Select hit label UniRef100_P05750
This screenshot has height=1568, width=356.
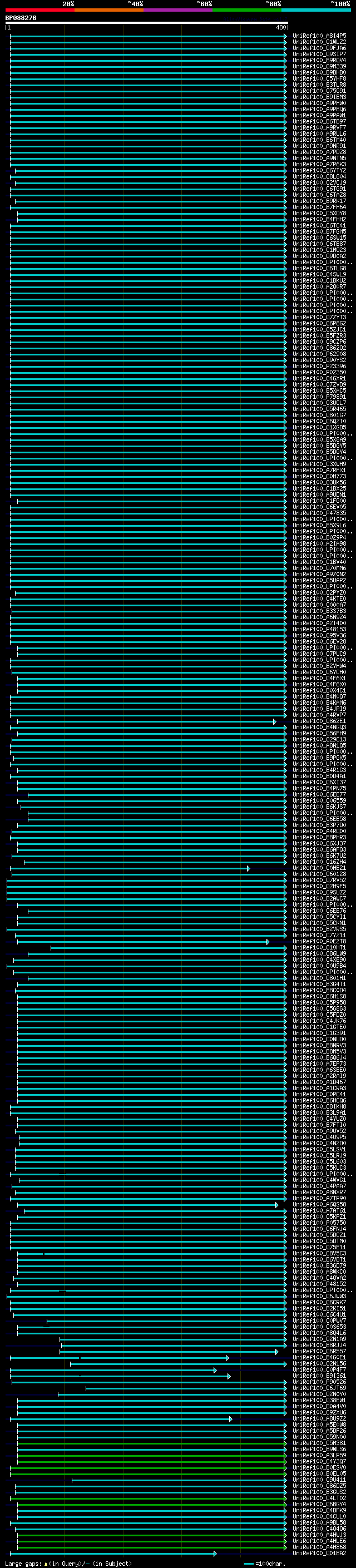pyautogui.click(x=319, y=1223)
